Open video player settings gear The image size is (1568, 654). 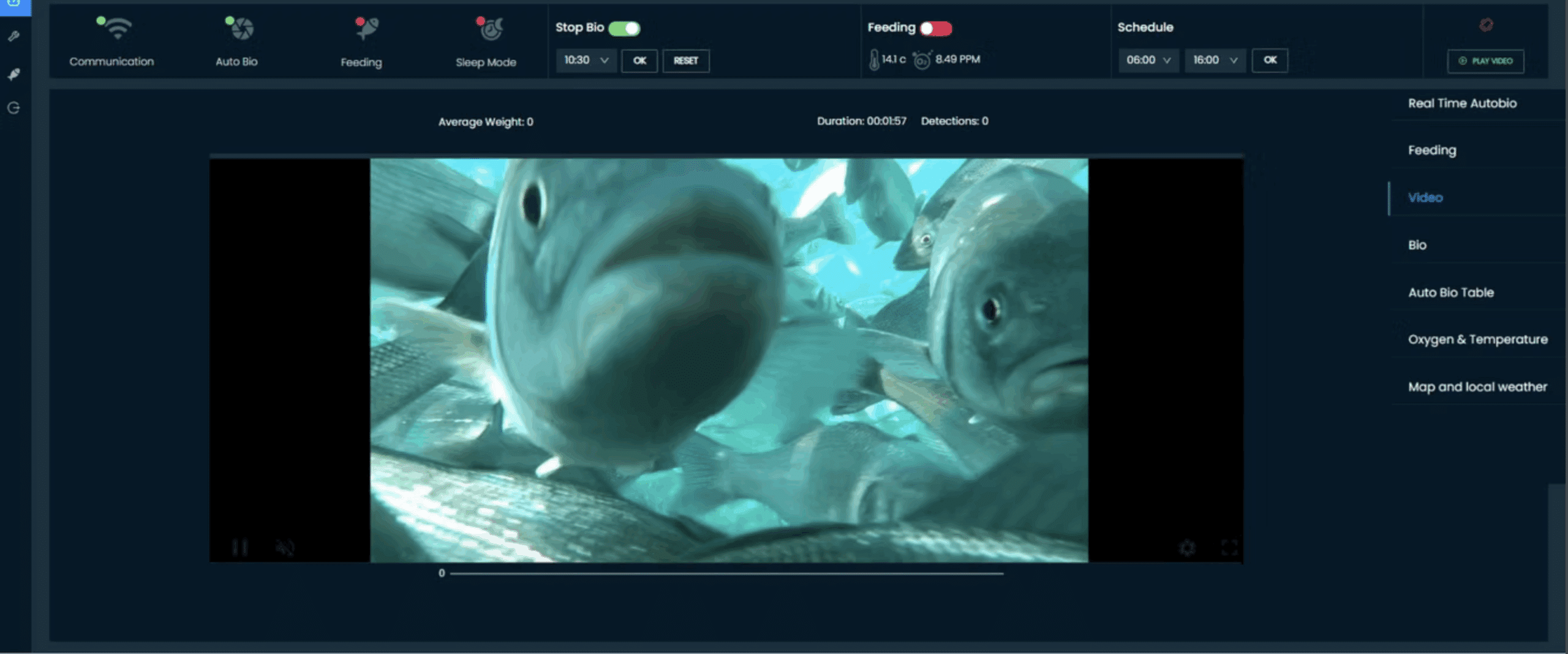coord(1187,547)
